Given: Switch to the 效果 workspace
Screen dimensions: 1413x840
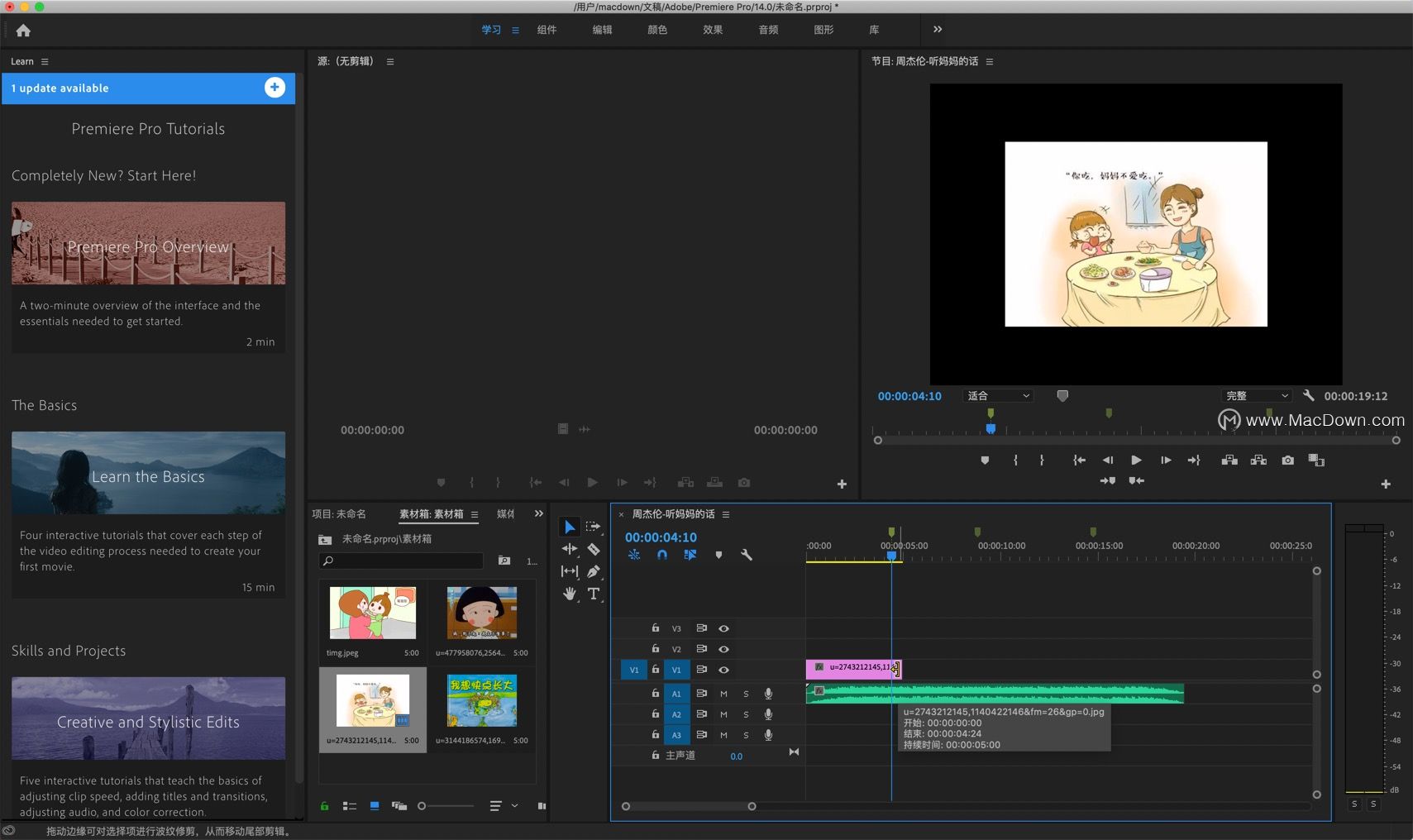Looking at the screenshot, I should pyautogui.click(x=713, y=30).
